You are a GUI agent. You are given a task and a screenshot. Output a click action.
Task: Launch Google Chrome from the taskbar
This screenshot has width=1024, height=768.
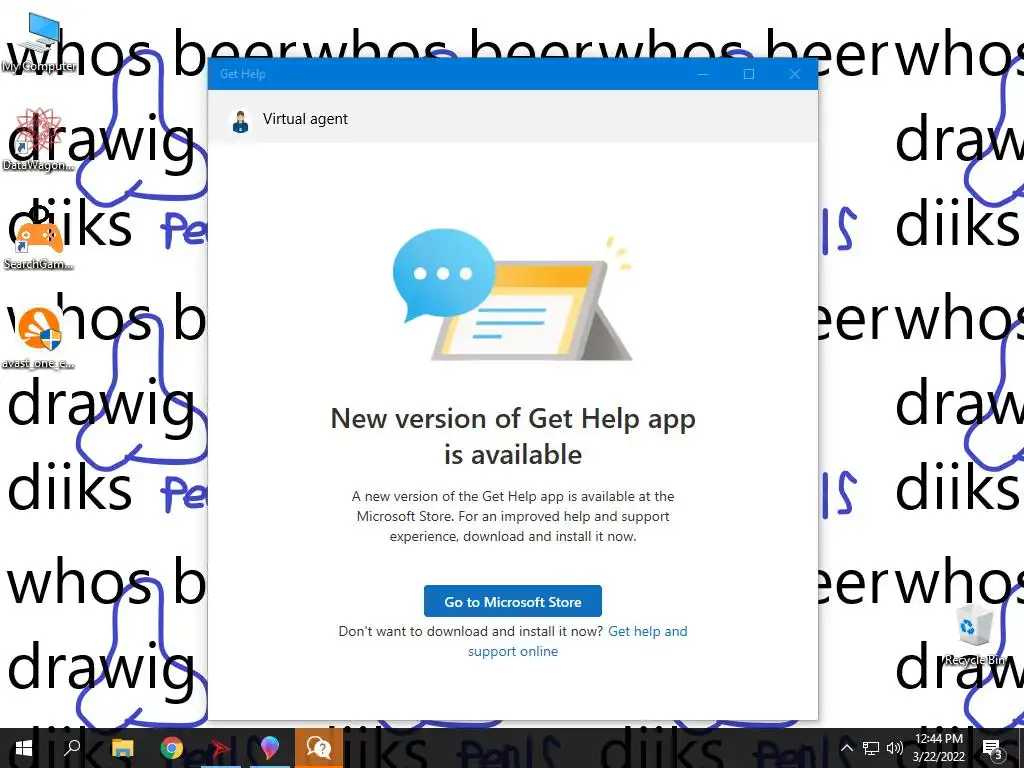click(x=172, y=748)
